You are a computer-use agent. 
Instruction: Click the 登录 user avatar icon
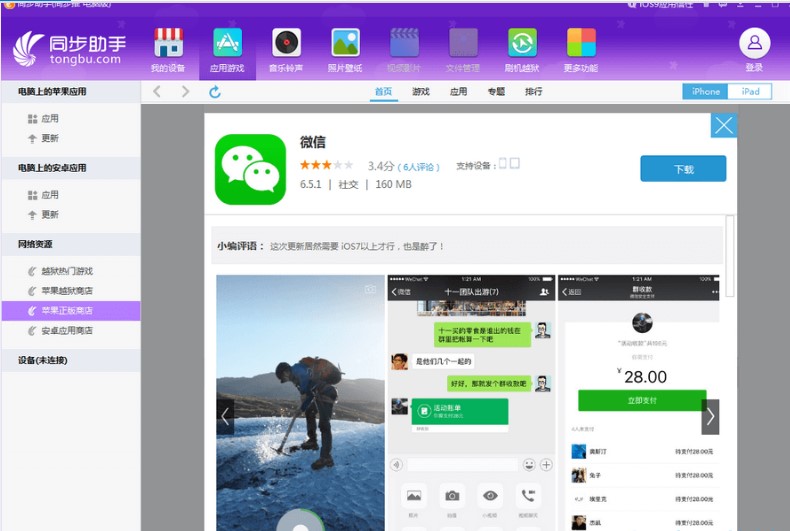(x=754, y=43)
